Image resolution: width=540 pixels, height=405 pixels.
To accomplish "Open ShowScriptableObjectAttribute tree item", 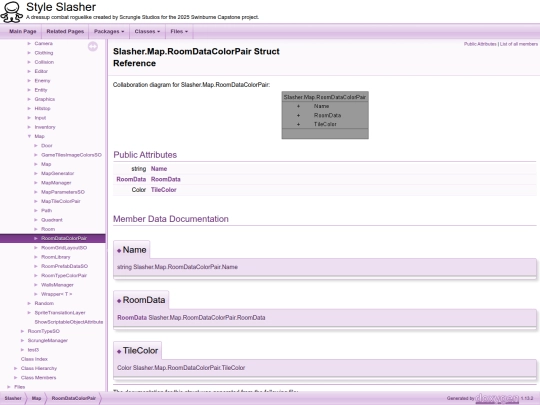I will (69, 322).
